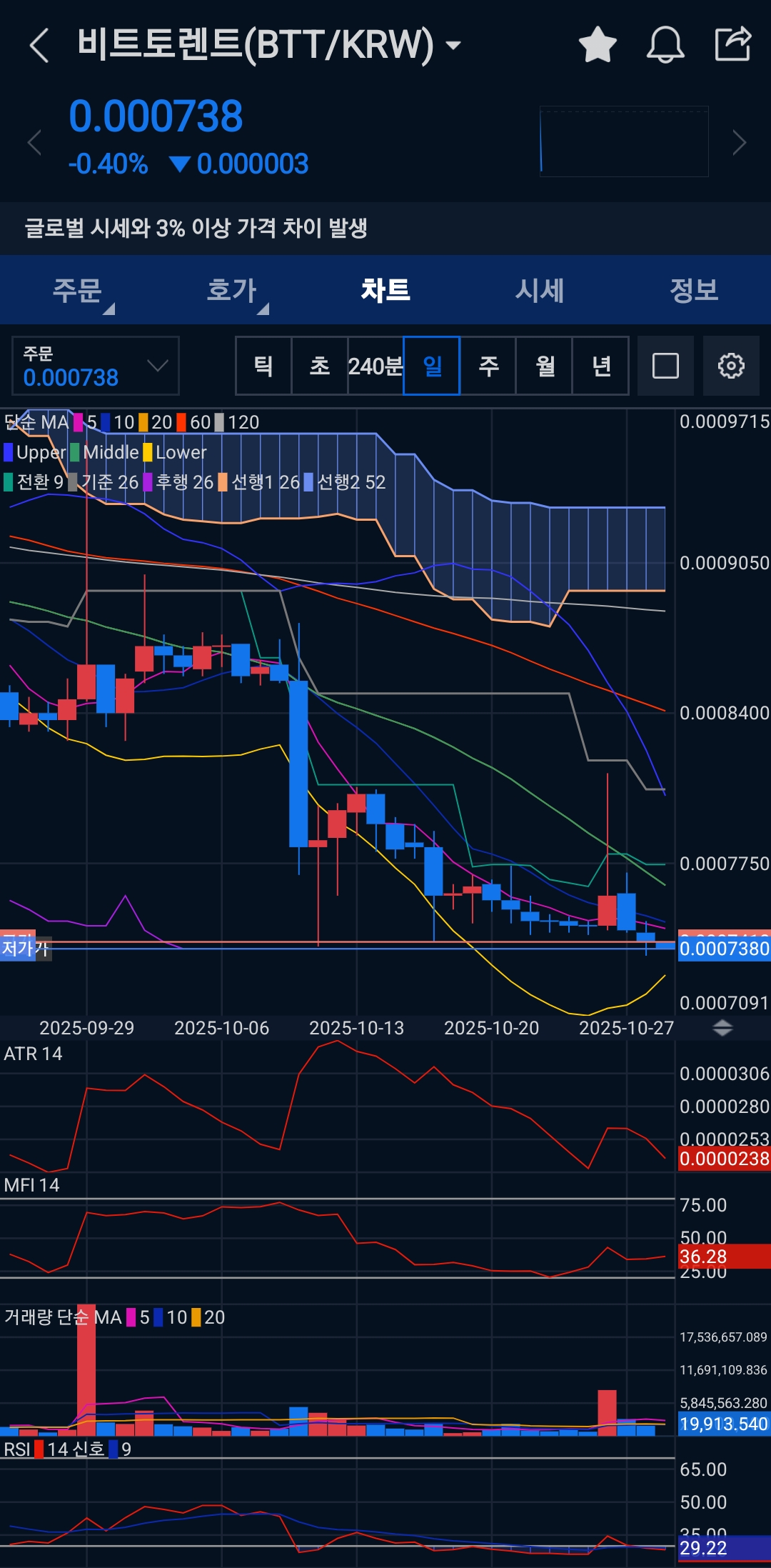
Task: Tap the fullscreen chart square icon
Action: pos(665,366)
